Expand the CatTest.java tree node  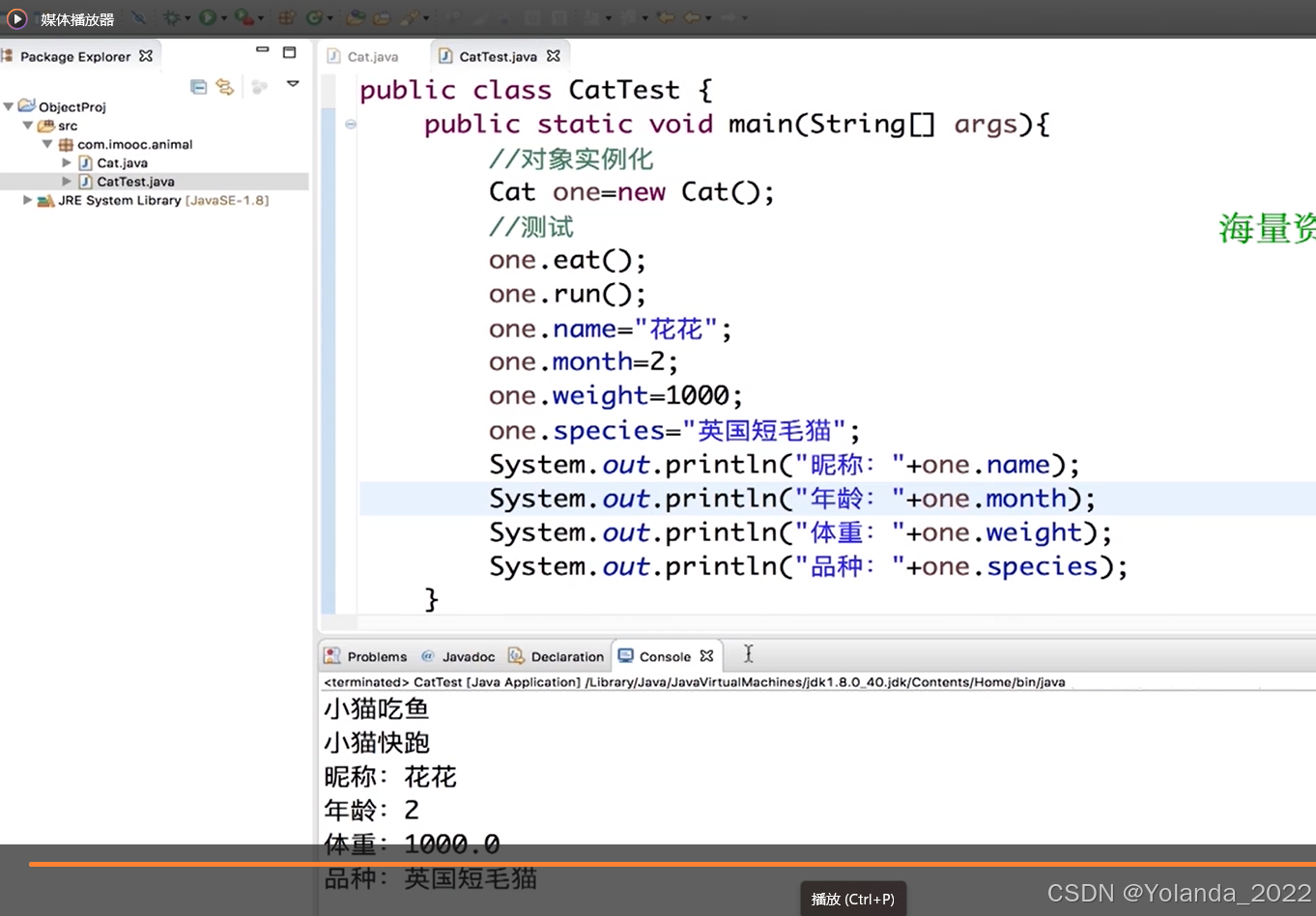[x=67, y=181]
